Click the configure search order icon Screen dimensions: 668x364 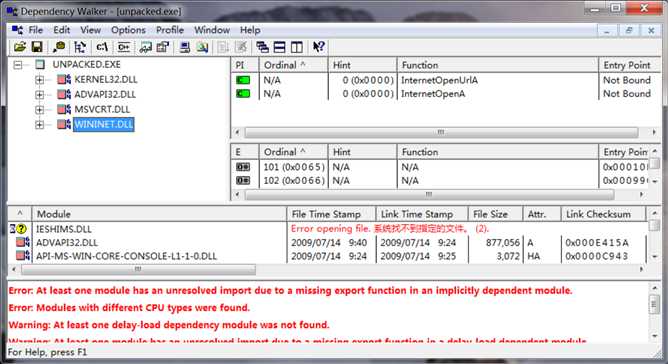point(202,47)
